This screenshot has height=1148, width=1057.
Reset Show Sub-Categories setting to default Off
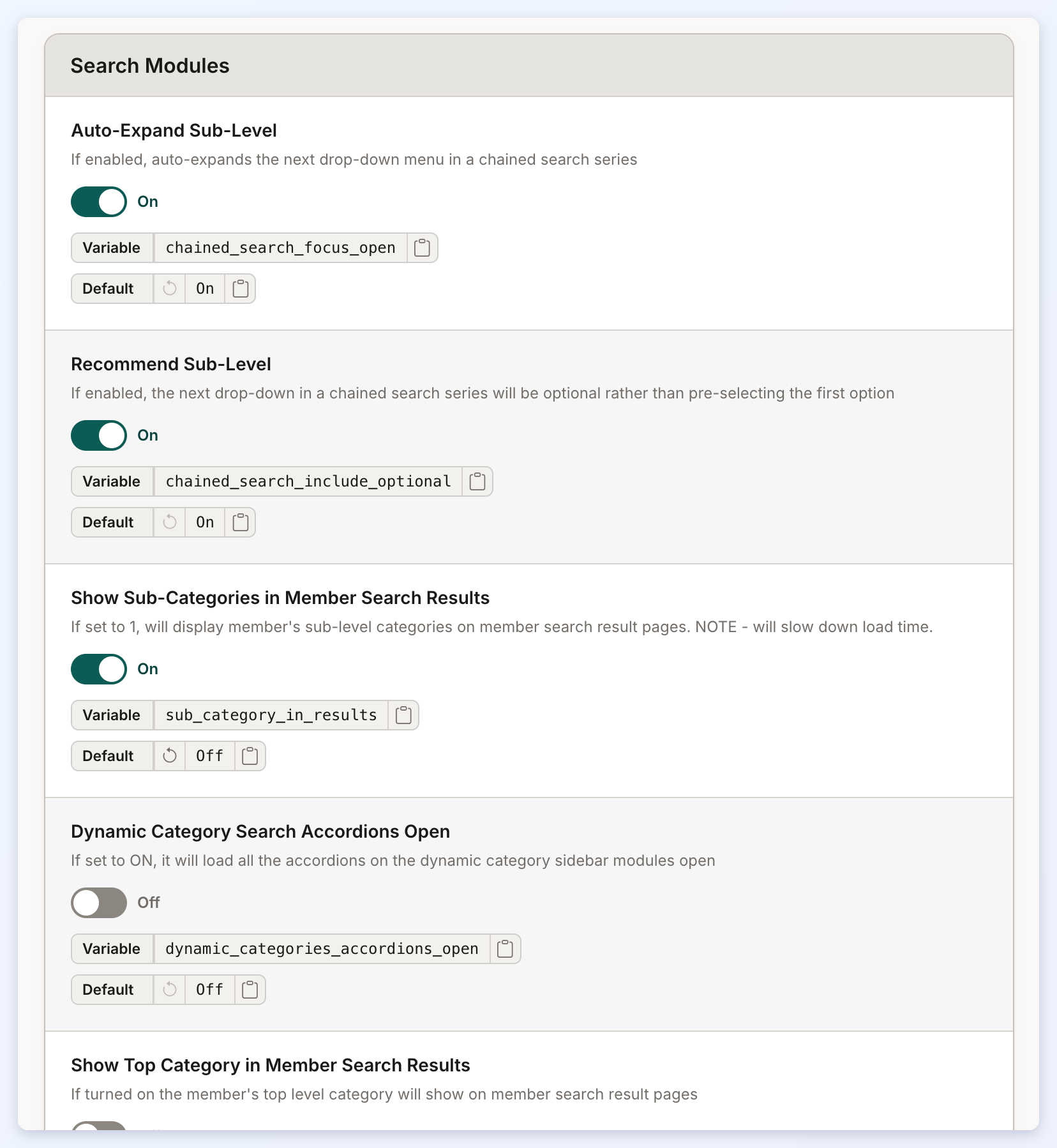170,756
